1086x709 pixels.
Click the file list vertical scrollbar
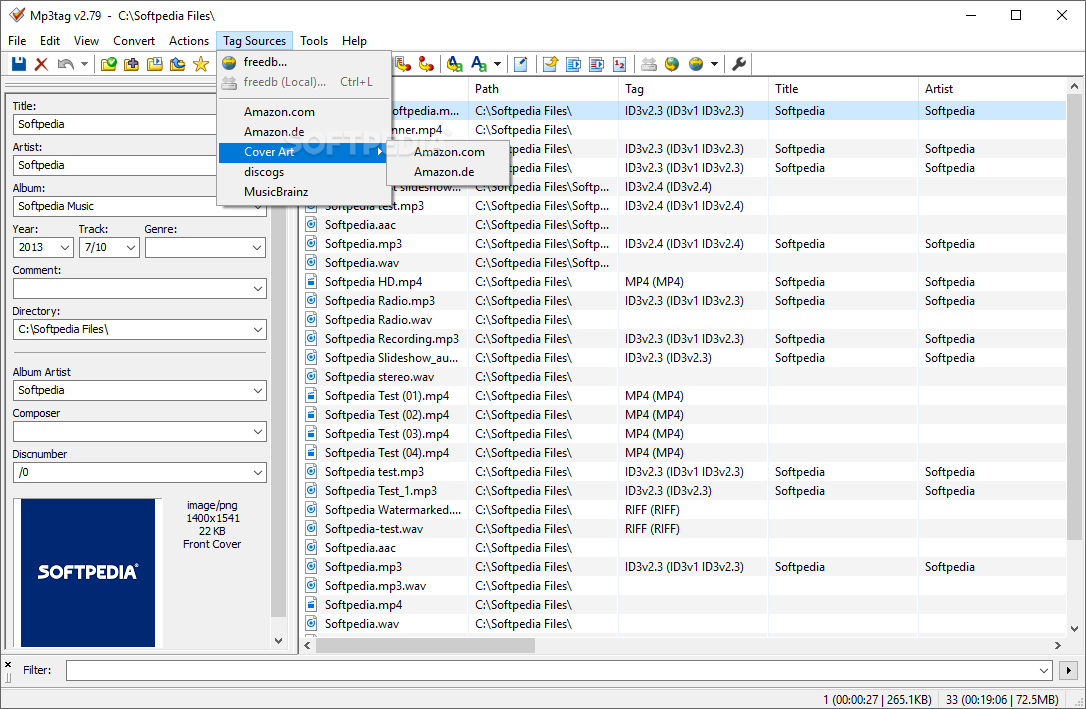pos(1074,316)
